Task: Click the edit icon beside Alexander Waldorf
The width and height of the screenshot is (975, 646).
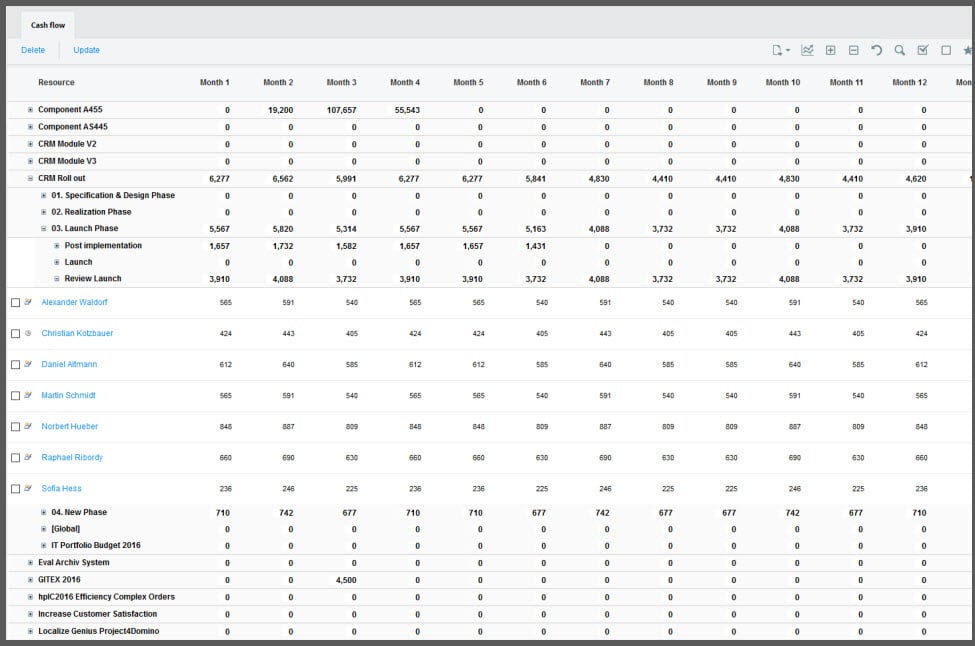Action: point(28,302)
